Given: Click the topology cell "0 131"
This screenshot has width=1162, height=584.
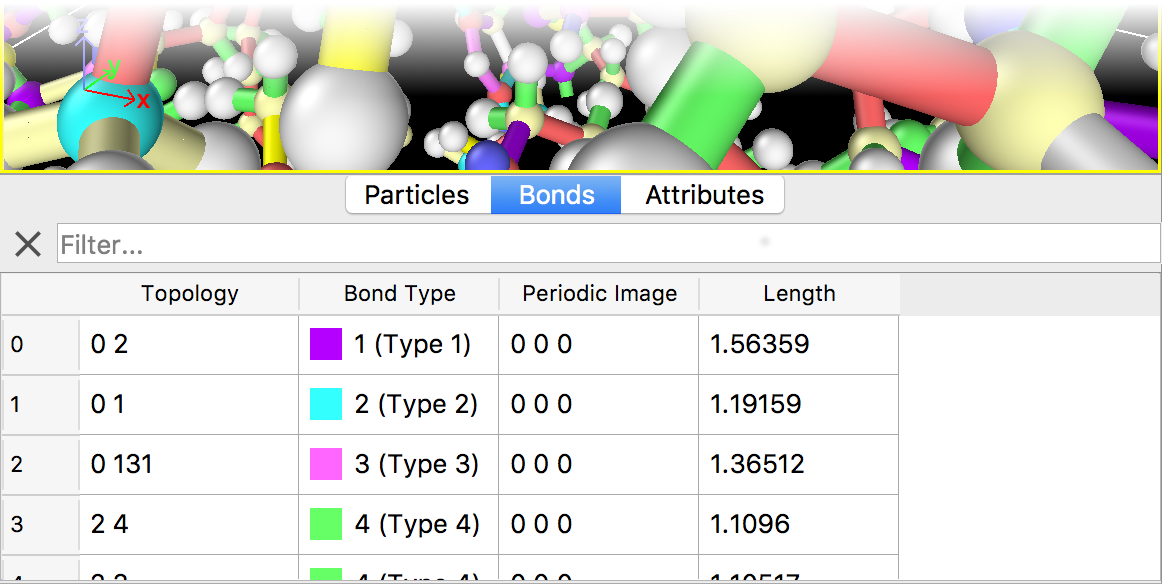Looking at the screenshot, I should click(x=122, y=465).
